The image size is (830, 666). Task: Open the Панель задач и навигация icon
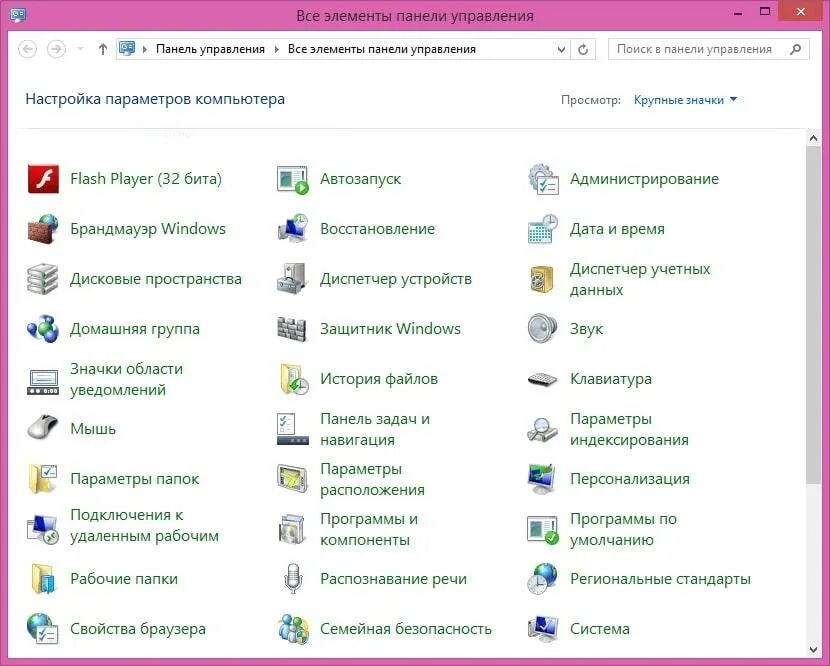293,429
